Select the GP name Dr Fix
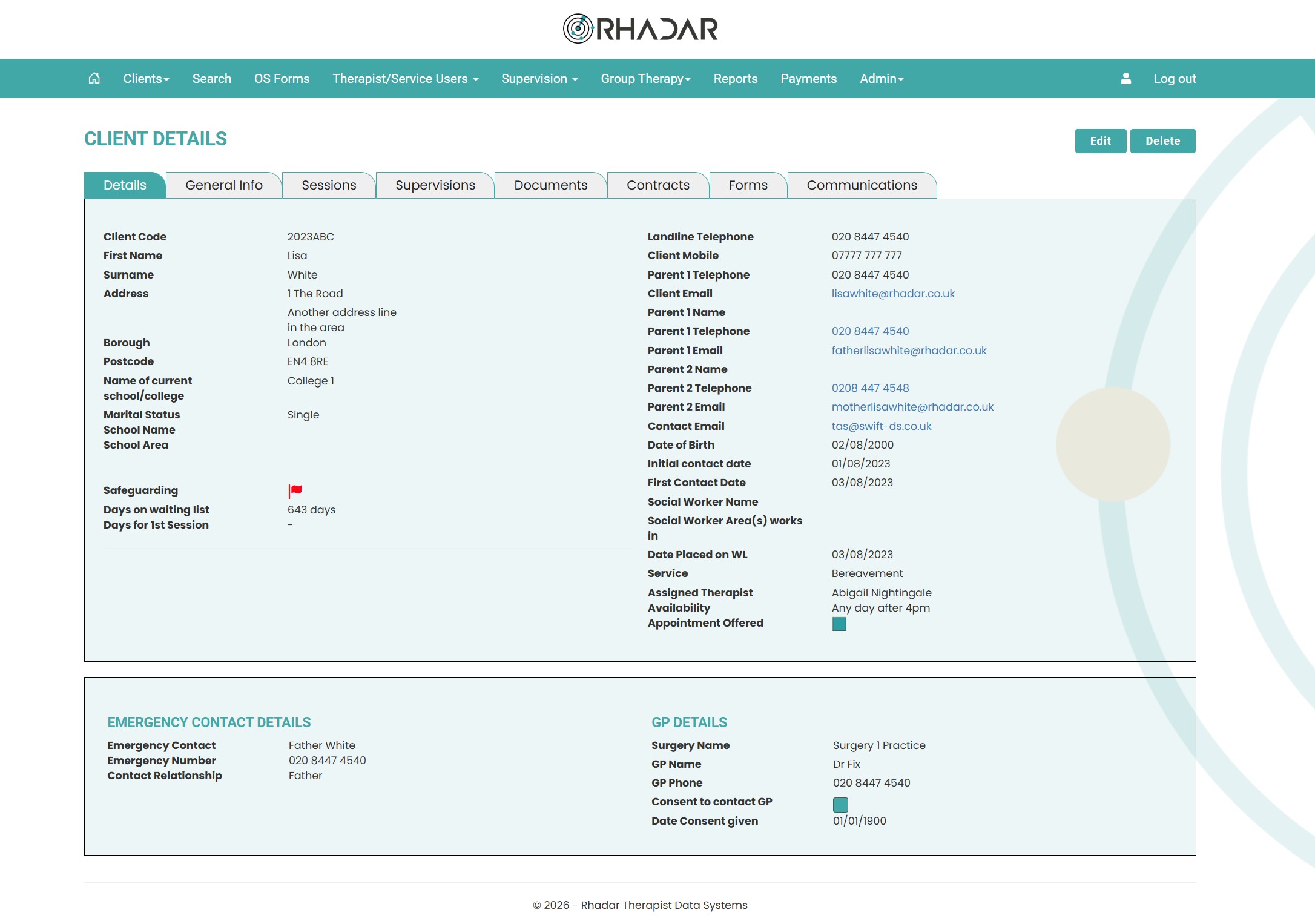Image resolution: width=1315 pixels, height=924 pixels. pyautogui.click(x=846, y=764)
